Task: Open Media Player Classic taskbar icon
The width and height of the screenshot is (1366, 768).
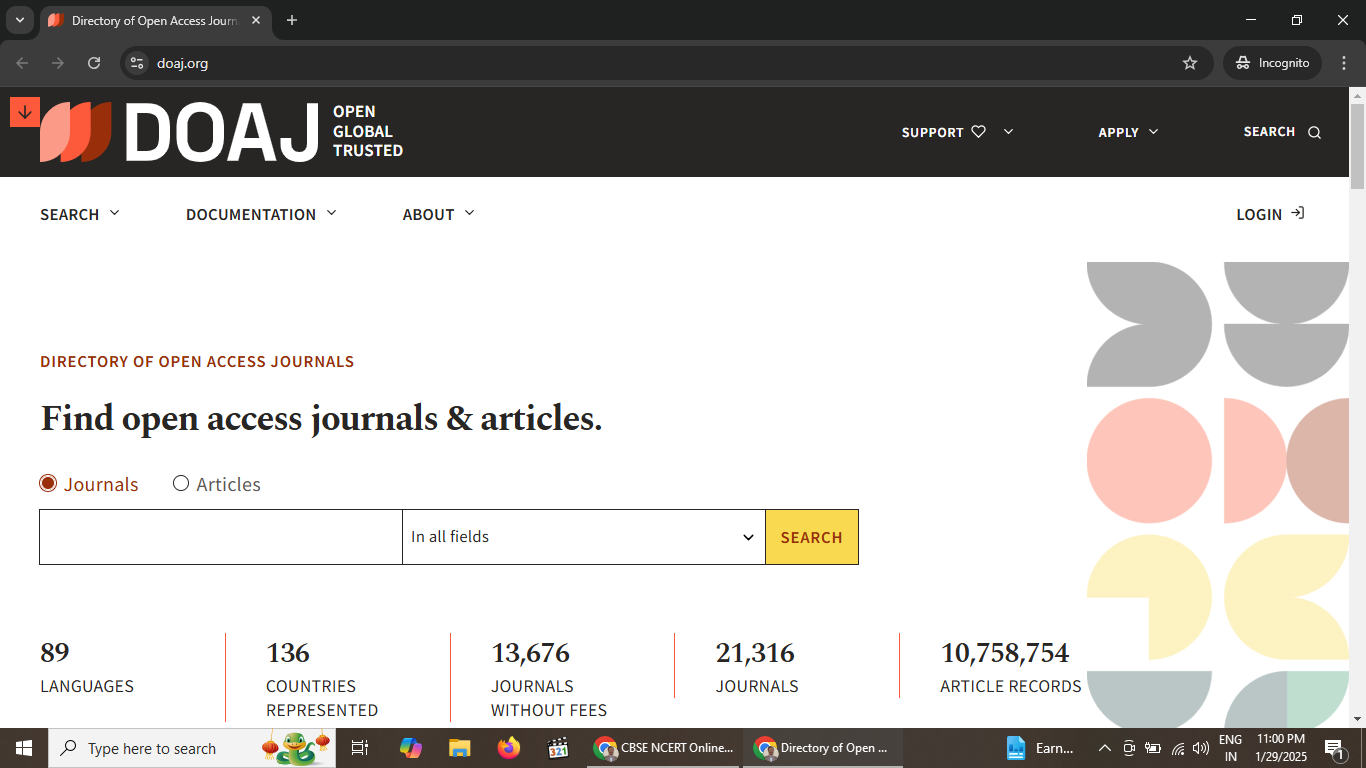Action: tap(558, 748)
